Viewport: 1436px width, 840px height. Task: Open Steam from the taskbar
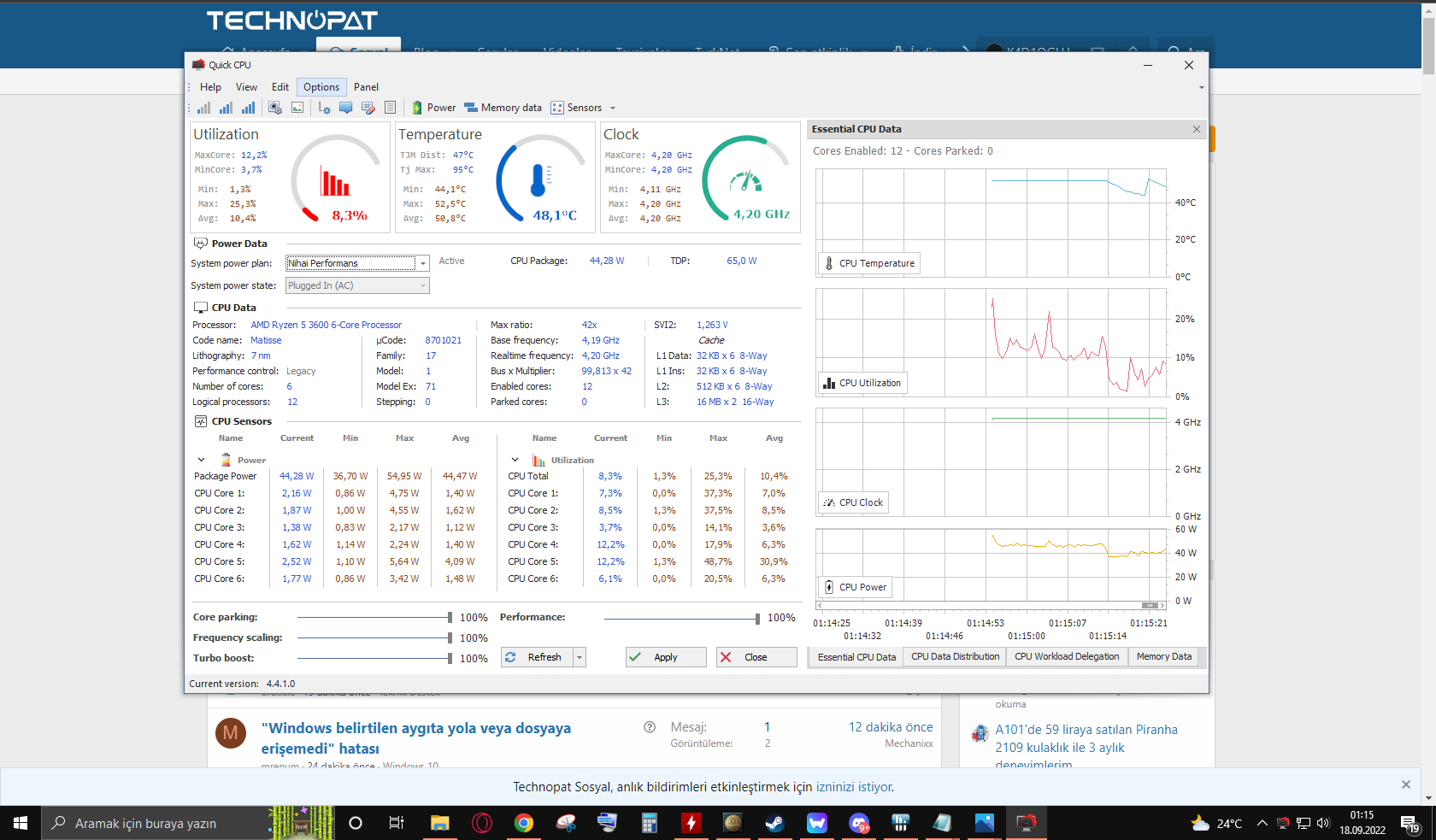(775, 823)
